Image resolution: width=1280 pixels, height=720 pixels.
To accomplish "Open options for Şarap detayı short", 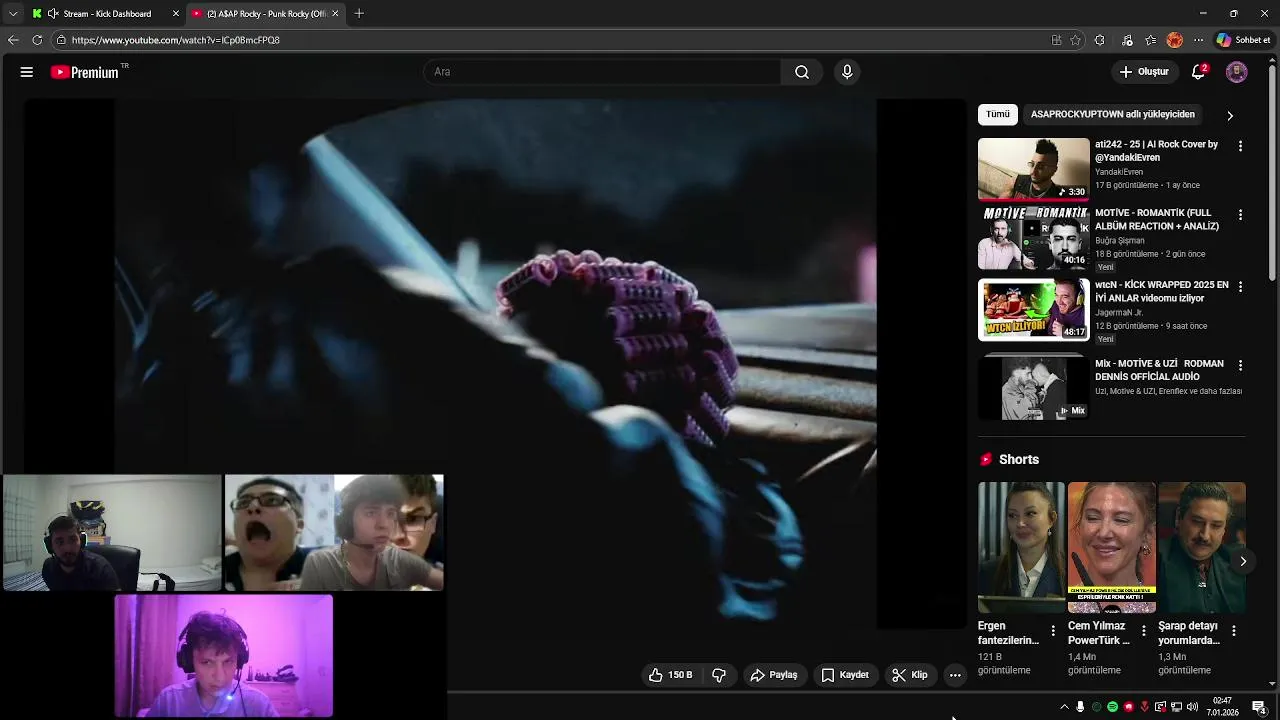I will coord(1233,631).
